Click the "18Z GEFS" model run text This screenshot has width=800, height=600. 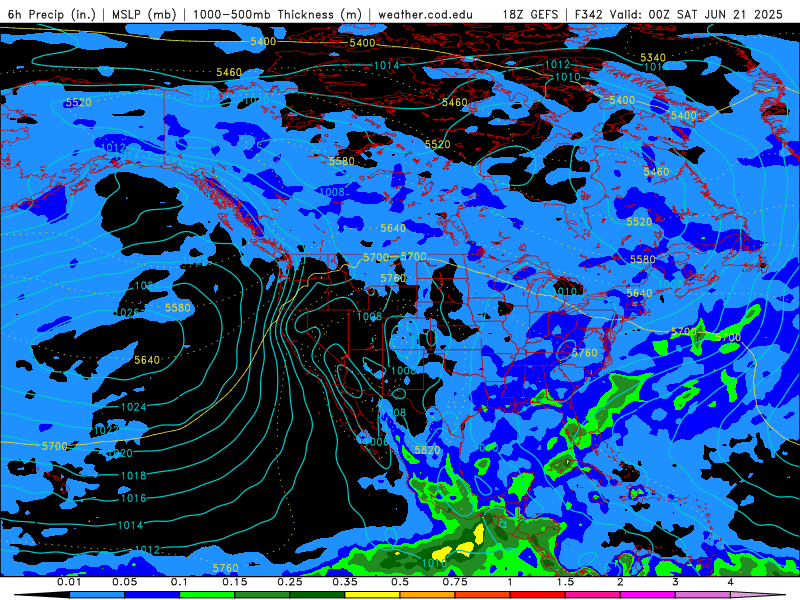(x=531, y=14)
